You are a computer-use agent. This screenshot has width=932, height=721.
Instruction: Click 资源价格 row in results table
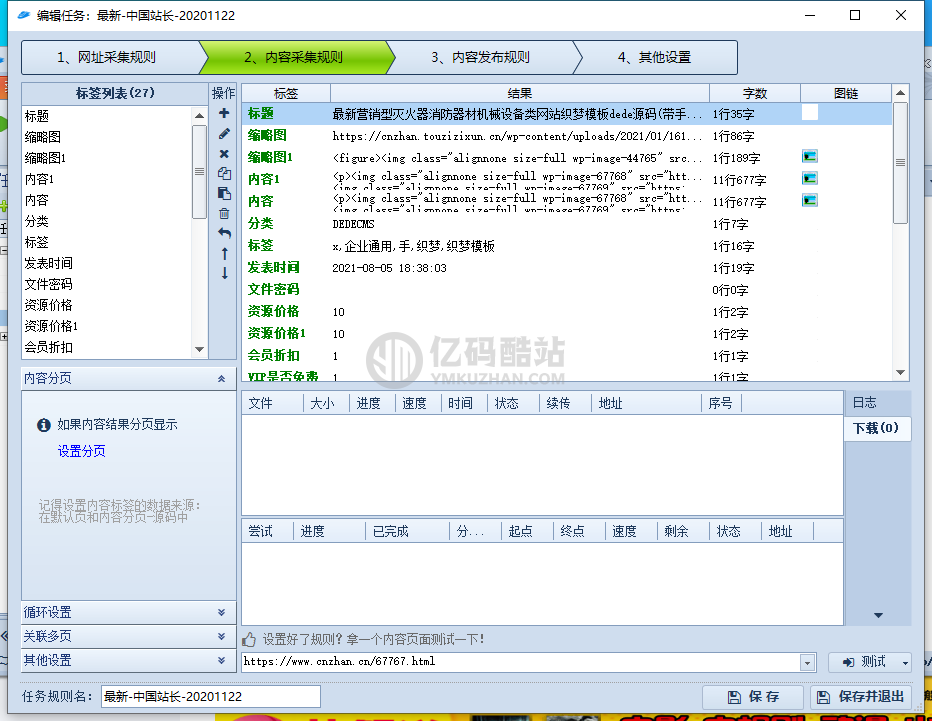pos(566,311)
